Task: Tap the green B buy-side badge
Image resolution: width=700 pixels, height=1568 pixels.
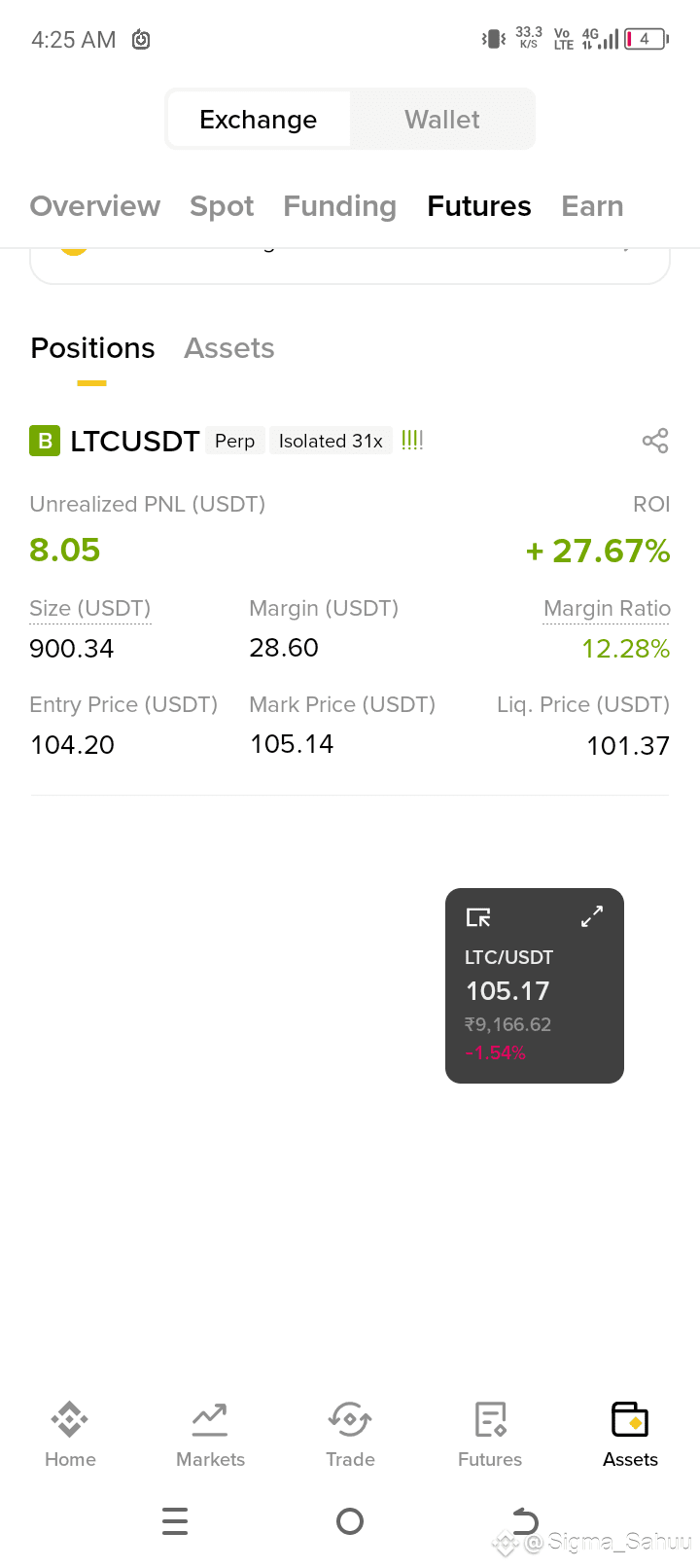Action: [x=45, y=441]
